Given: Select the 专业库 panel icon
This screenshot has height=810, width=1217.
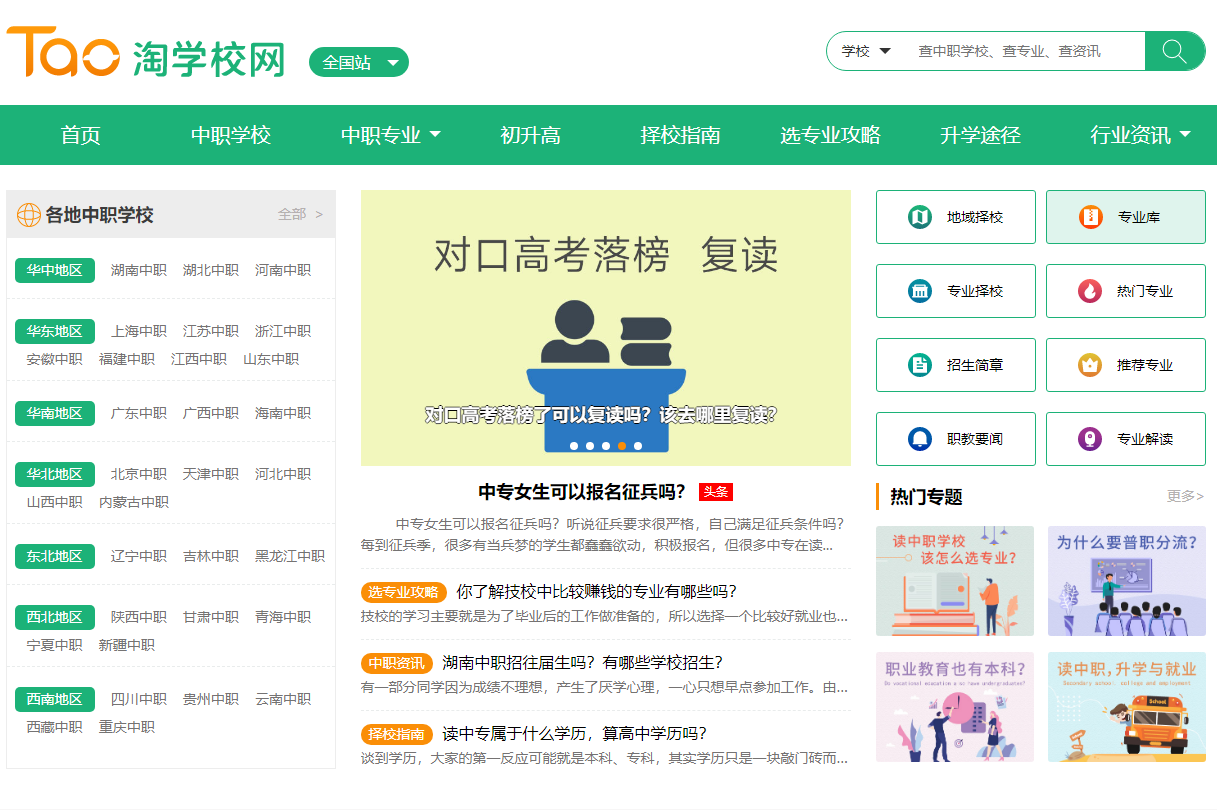Looking at the screenshot, I should click(x=1090, y=216).
